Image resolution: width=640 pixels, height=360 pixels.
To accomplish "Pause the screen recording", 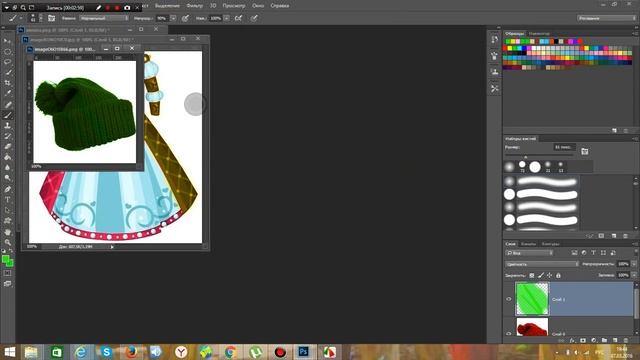I will [108, 7].
